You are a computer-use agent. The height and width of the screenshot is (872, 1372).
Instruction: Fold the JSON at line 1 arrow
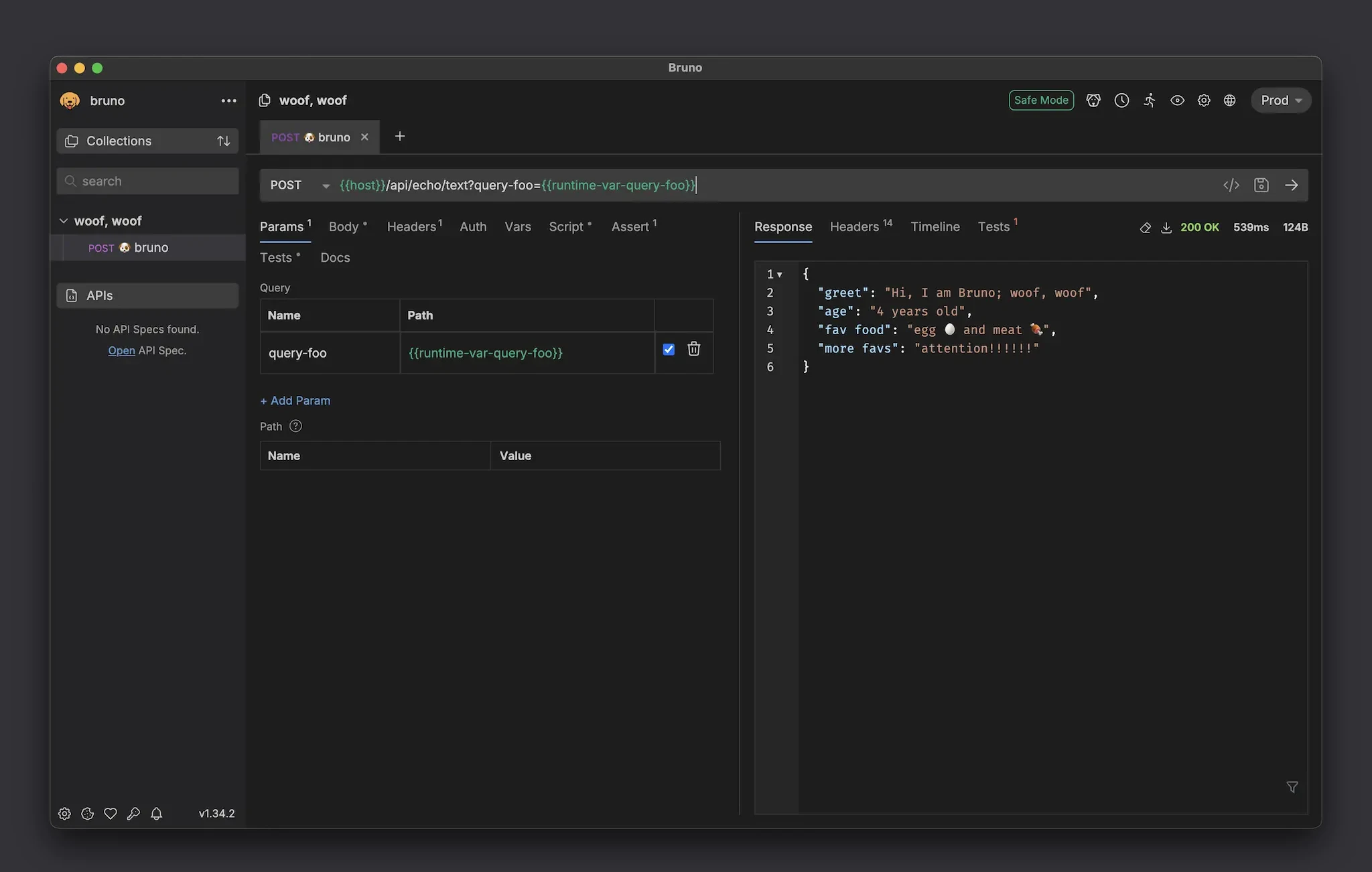tap(780, 275)
